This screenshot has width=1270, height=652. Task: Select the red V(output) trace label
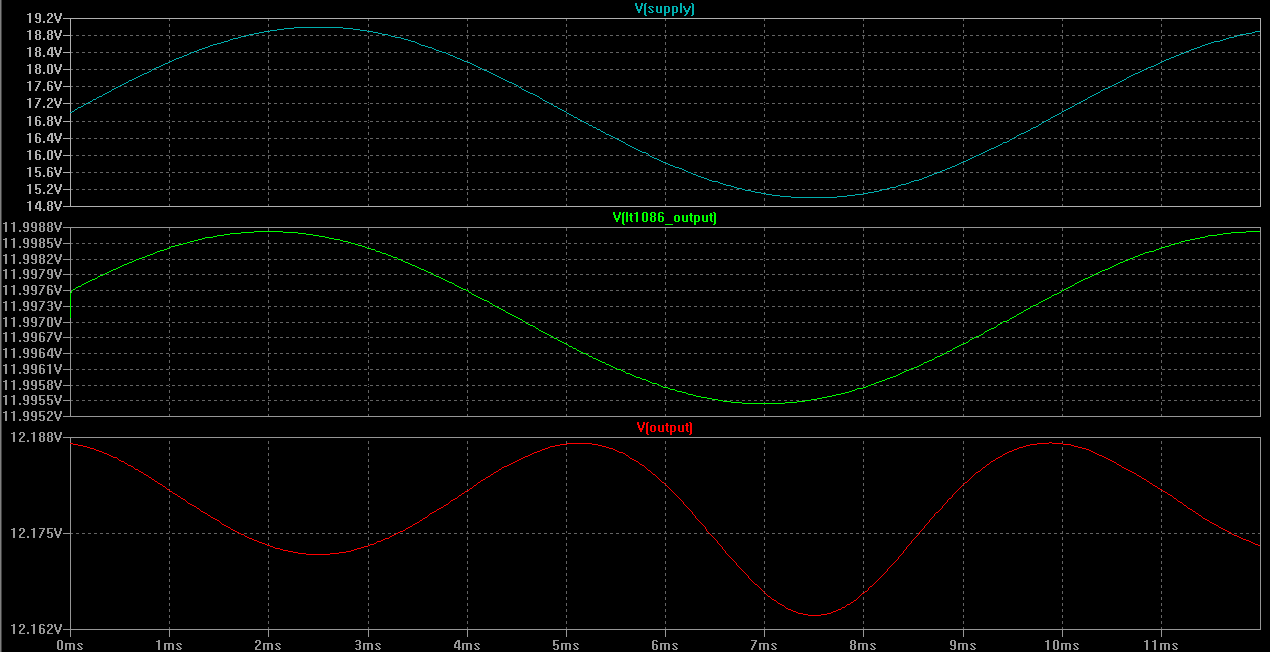point(664,427)
